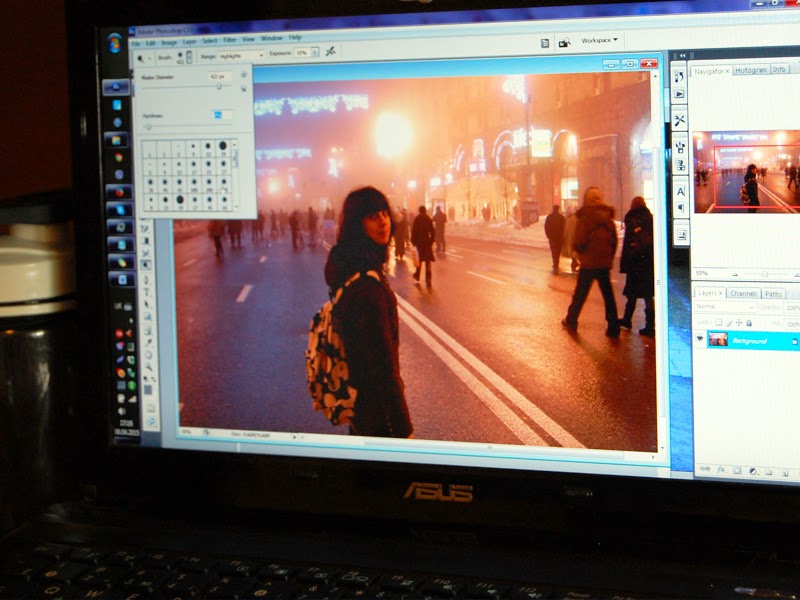The height and width of the screenshot is (600, 800).
Task: Open Windows Start menu orb
Action: 114,43
